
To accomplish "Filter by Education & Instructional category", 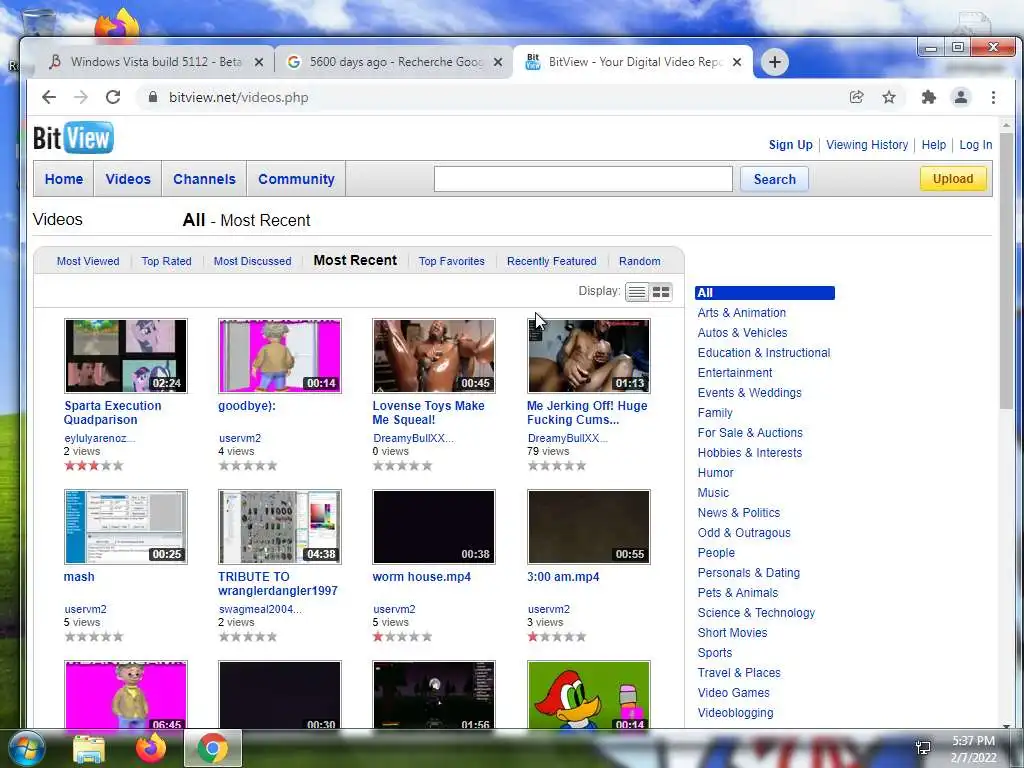I will point(763,353).
